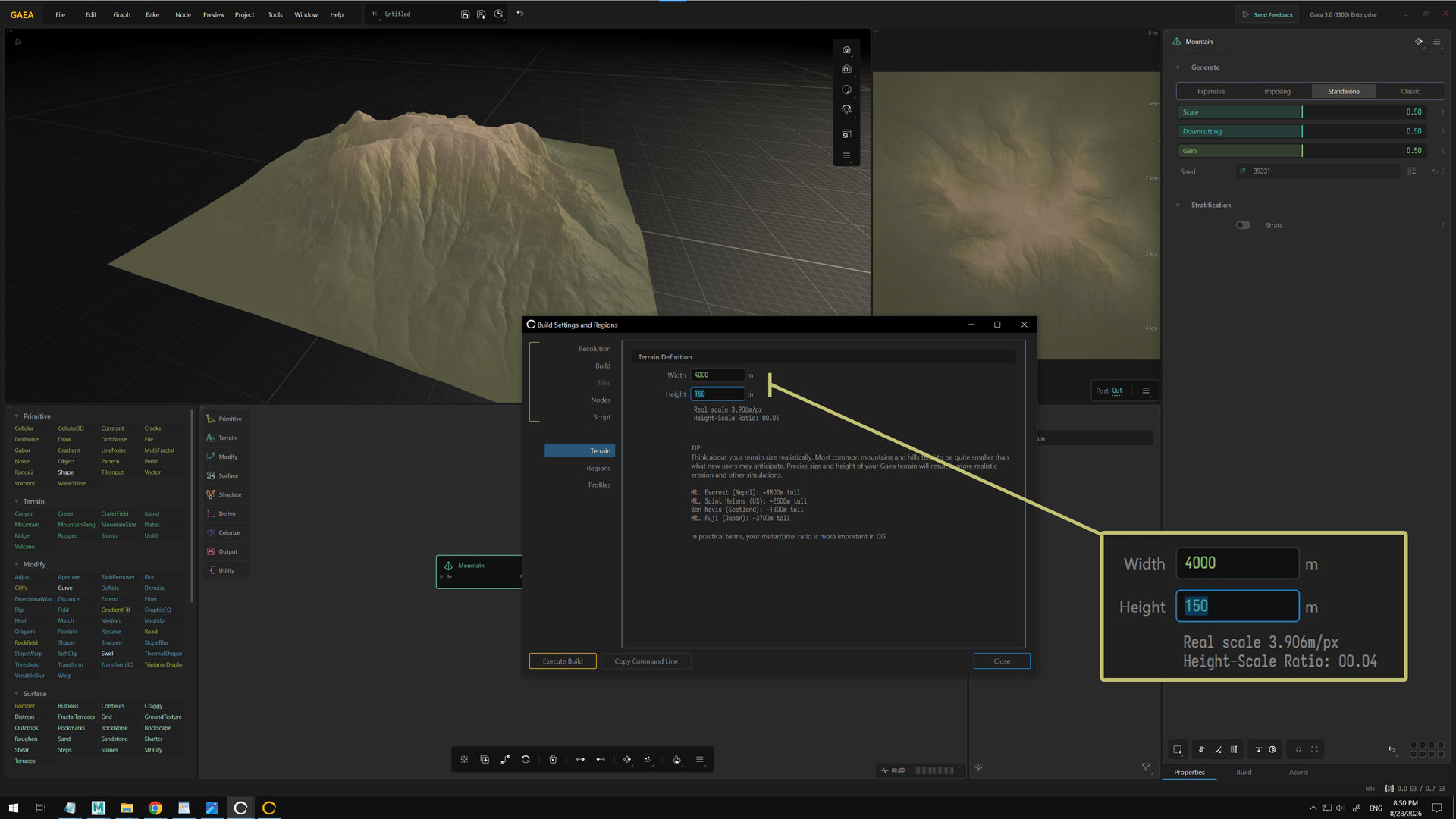The width and height of the screenshot is (1456, 819).
Task: Select the Classic mountain style
Action: click(x=1410, y=92)
